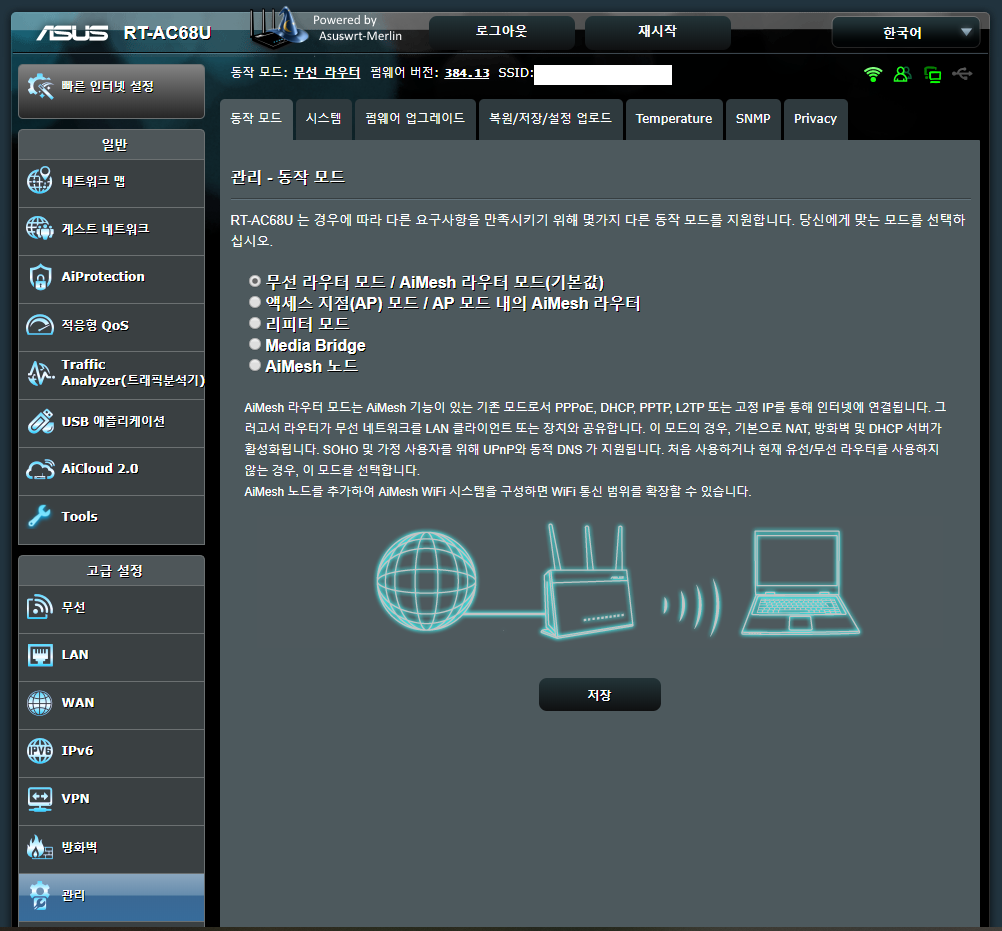
Task: Click the ASUS logo
Action: tap(72, 33)
